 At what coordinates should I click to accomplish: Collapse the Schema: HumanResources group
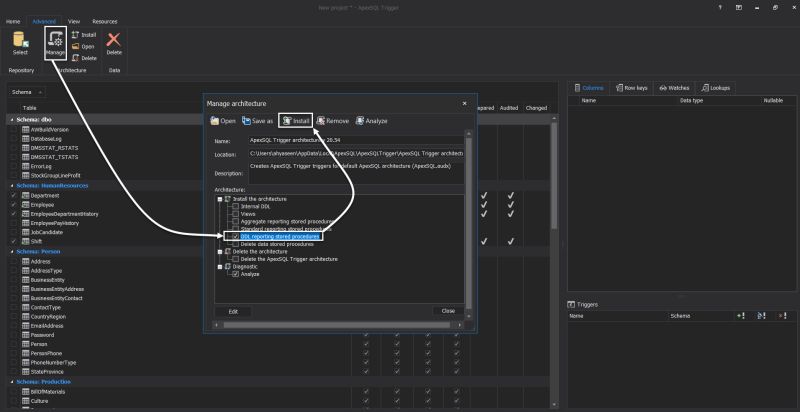pos(12,186)
